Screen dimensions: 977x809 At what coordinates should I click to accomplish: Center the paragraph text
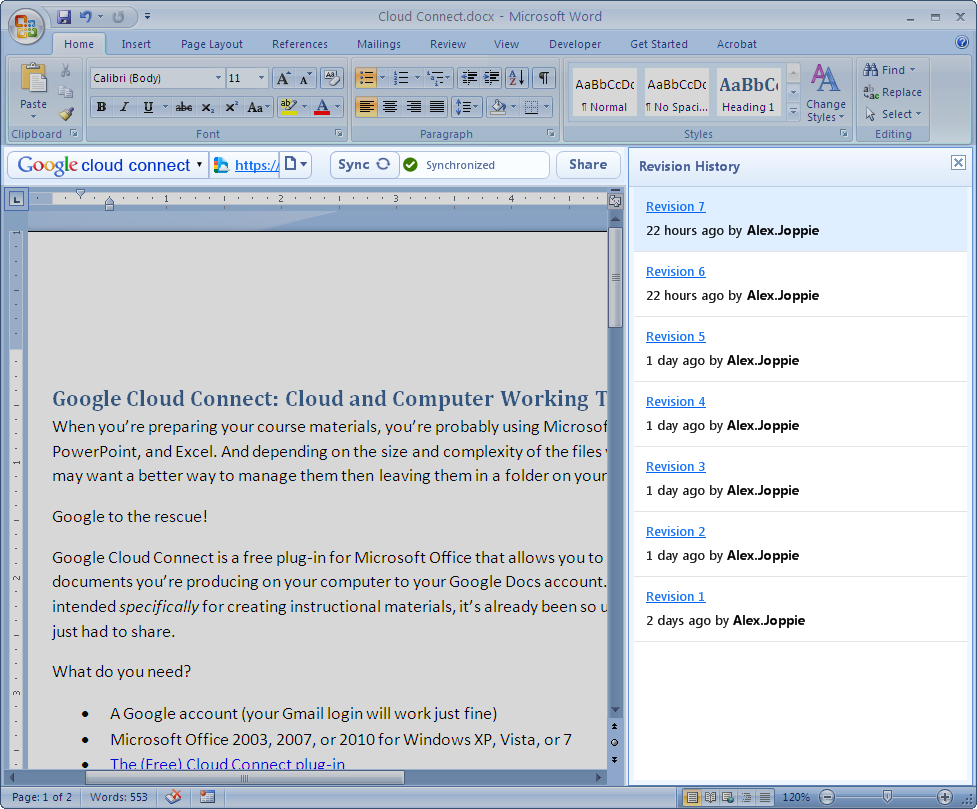click(x=390, y=107)
